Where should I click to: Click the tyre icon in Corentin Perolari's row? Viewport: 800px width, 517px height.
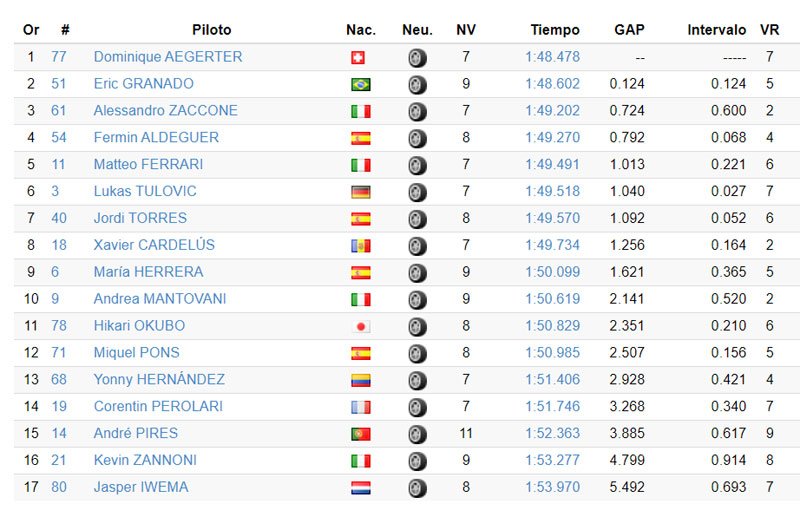pos(417,407)
